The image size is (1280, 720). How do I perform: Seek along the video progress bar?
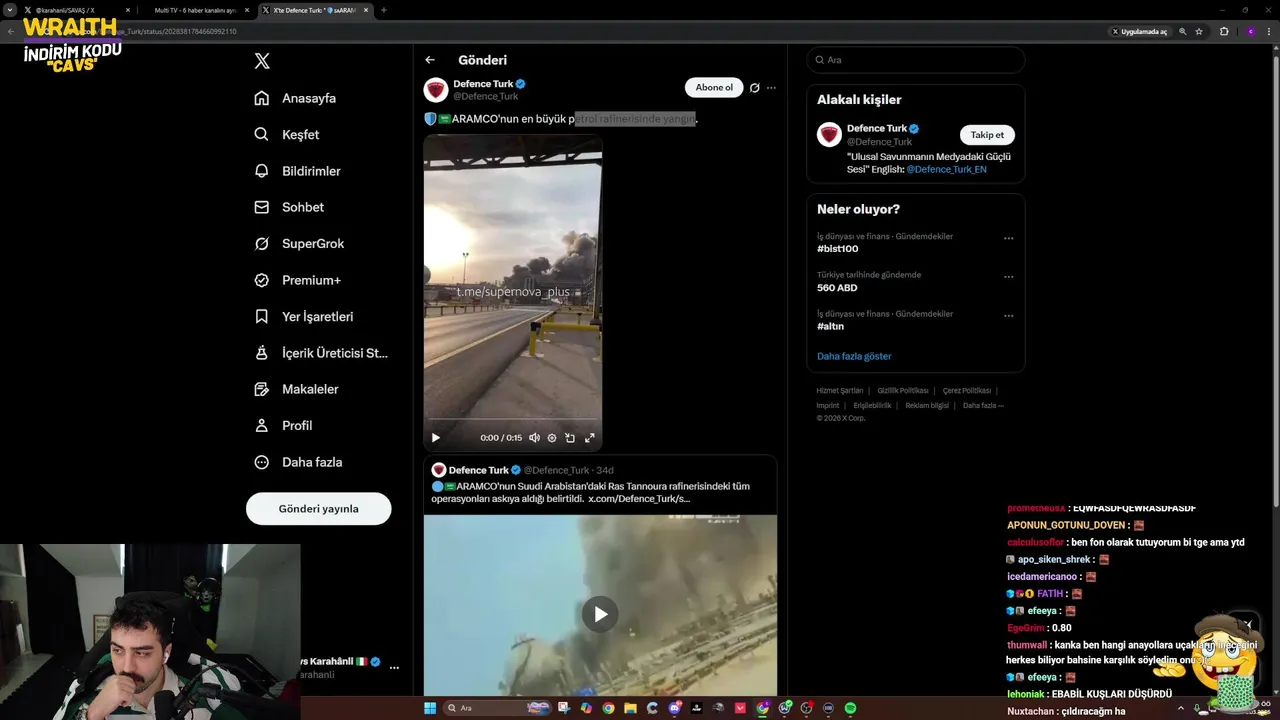(x=513, y=419)
